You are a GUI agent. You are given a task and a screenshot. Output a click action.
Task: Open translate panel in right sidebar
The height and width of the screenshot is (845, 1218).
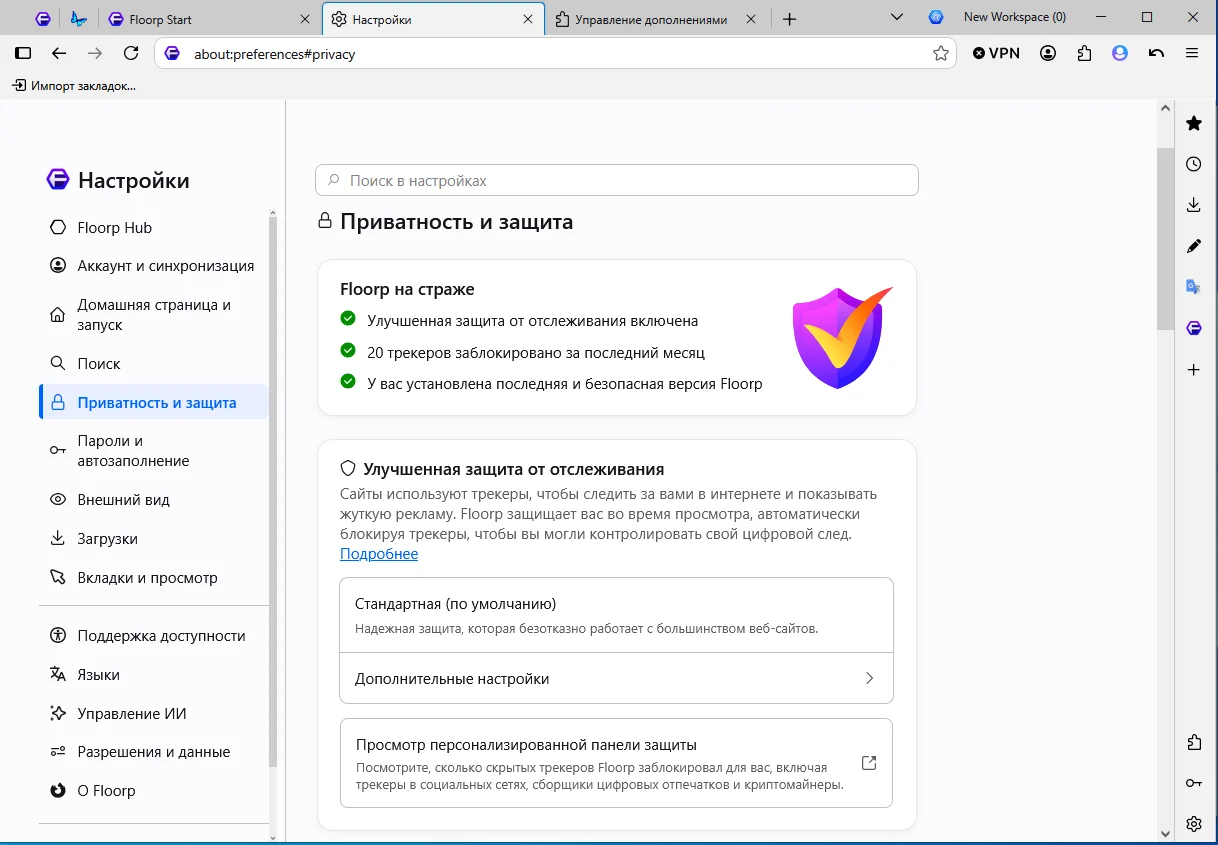[x=1193, y=287]
